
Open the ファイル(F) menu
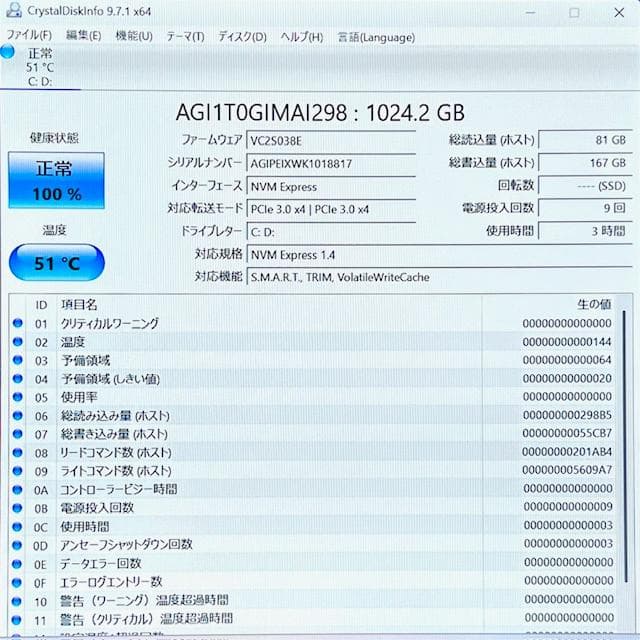click(29, 35)
